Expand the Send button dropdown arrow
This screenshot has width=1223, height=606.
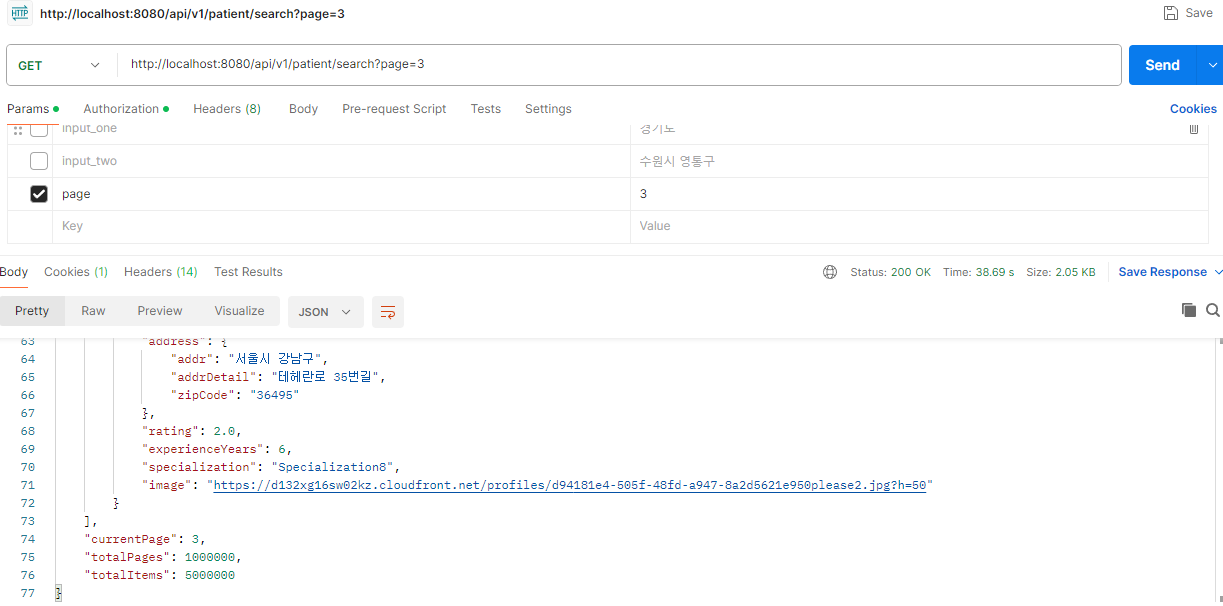click(1213, 65)
